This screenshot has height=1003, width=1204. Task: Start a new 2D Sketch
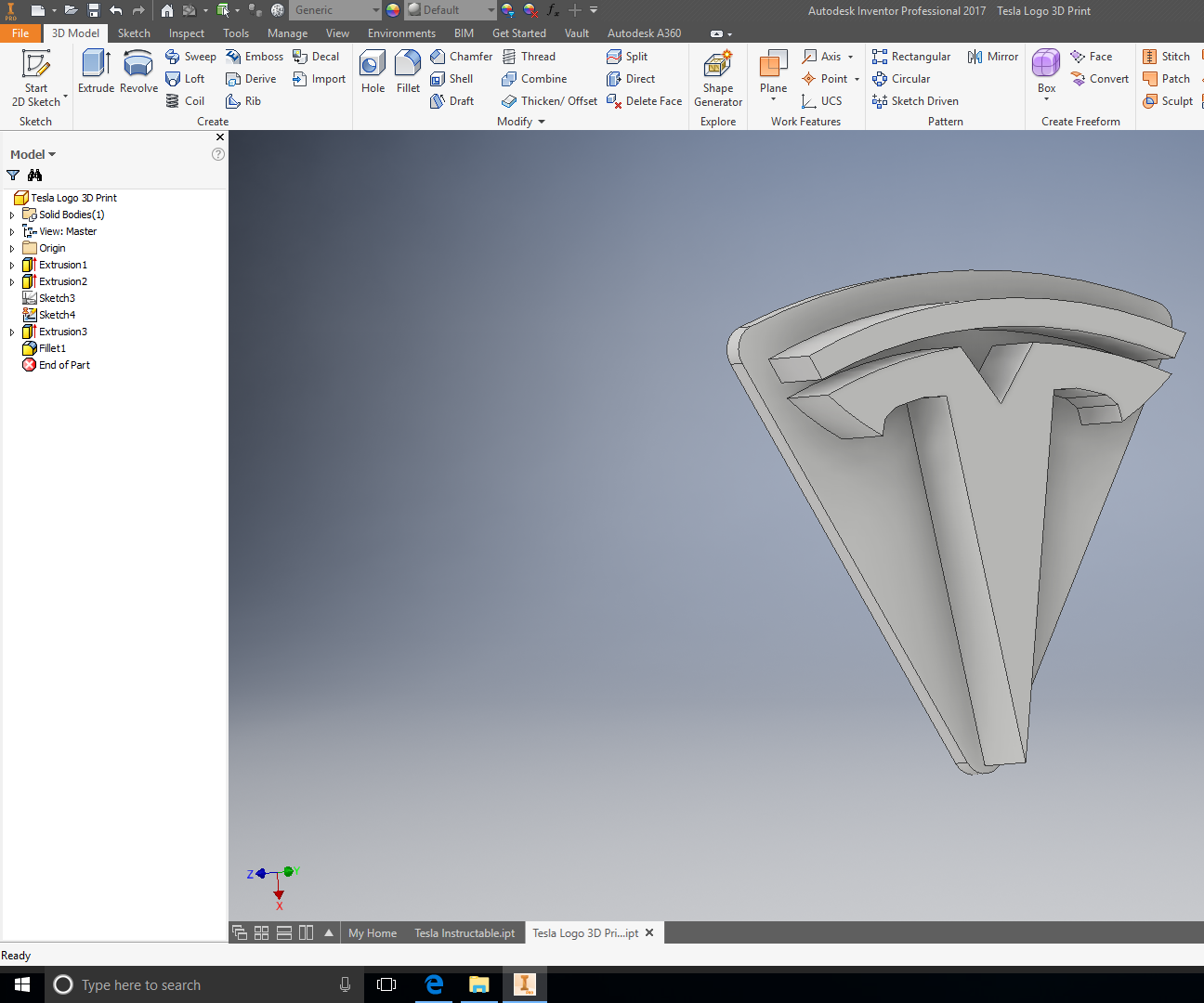tap(35, 78)
